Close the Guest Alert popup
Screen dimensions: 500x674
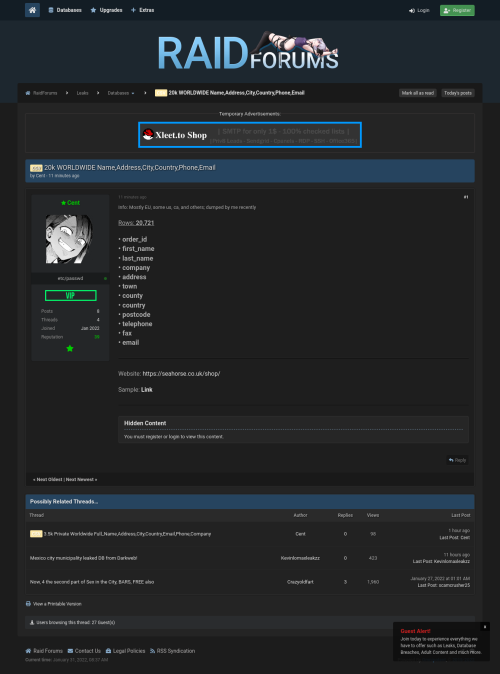pyautogui.click(x=485, y=627)
